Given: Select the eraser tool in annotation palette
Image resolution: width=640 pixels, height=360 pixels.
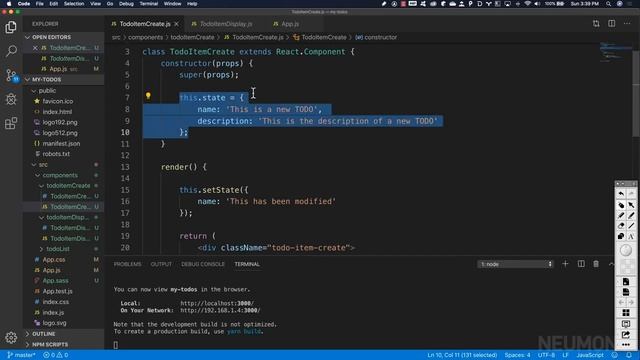Looking at the screenshot, I should coord(621,226).
